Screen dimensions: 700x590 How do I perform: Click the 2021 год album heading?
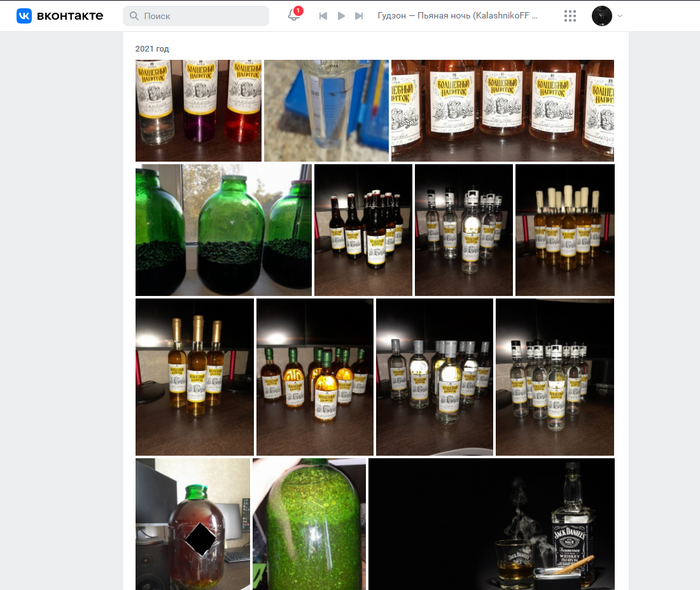click(152, 49)
